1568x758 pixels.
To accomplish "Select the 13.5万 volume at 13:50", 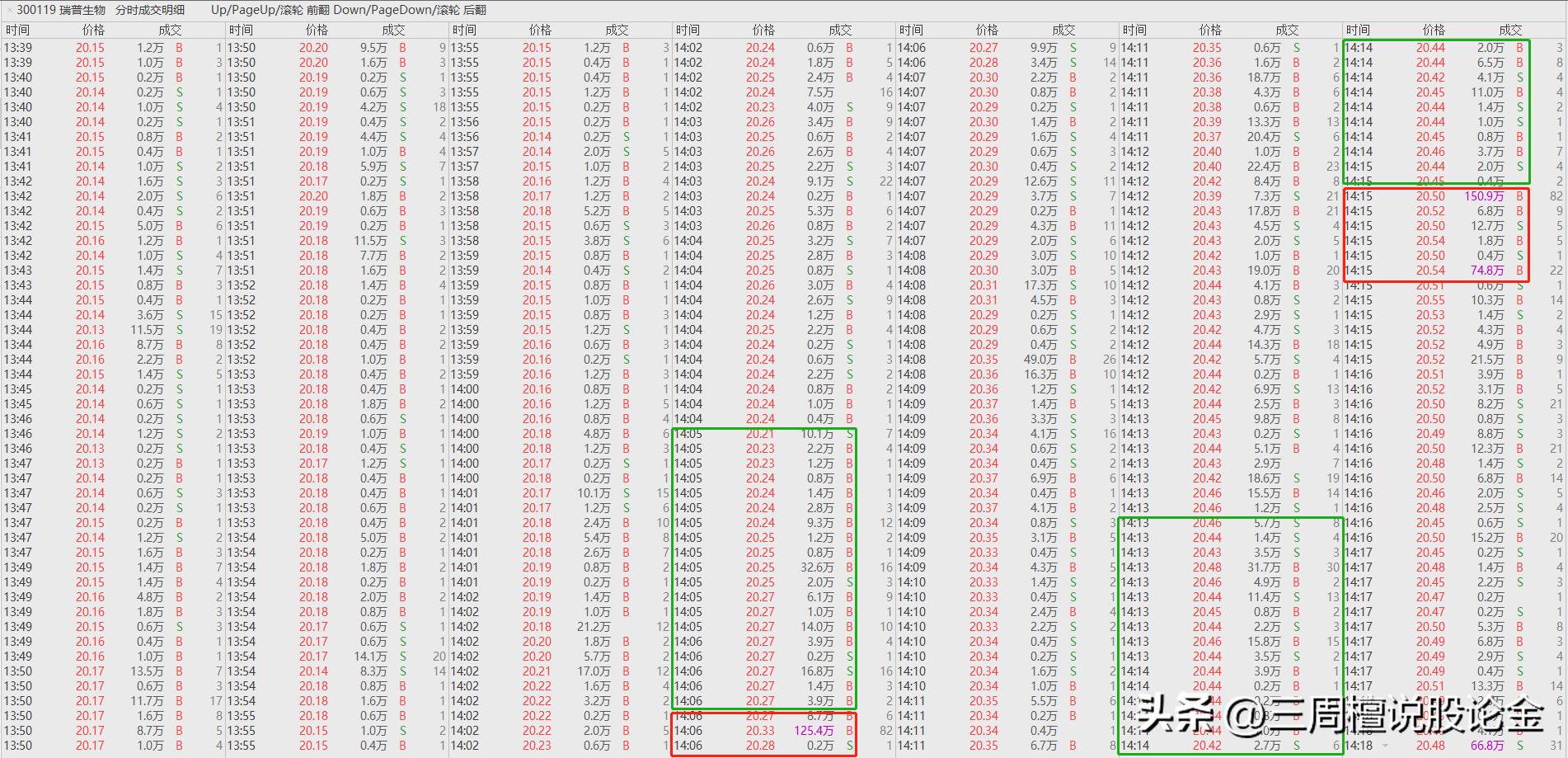I will tap(147, 671).
